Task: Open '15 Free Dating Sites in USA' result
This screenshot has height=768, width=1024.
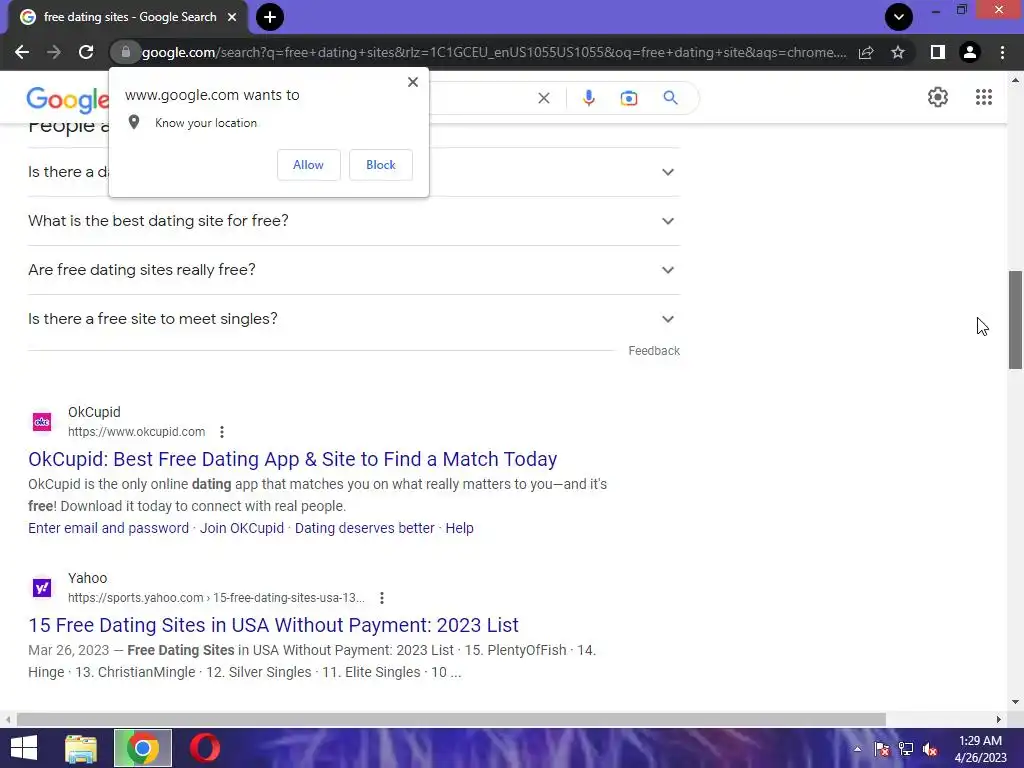Action: (274, 625)
